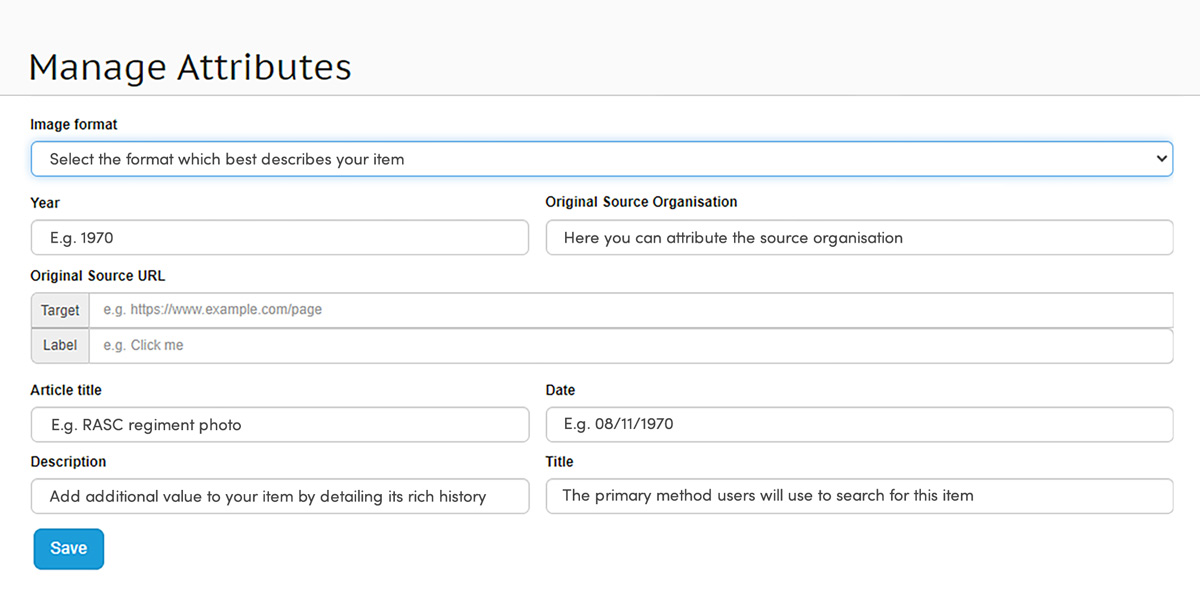1200x612 pixels.
Task: Click the grey Target addon tag
Action: (60, 310)
